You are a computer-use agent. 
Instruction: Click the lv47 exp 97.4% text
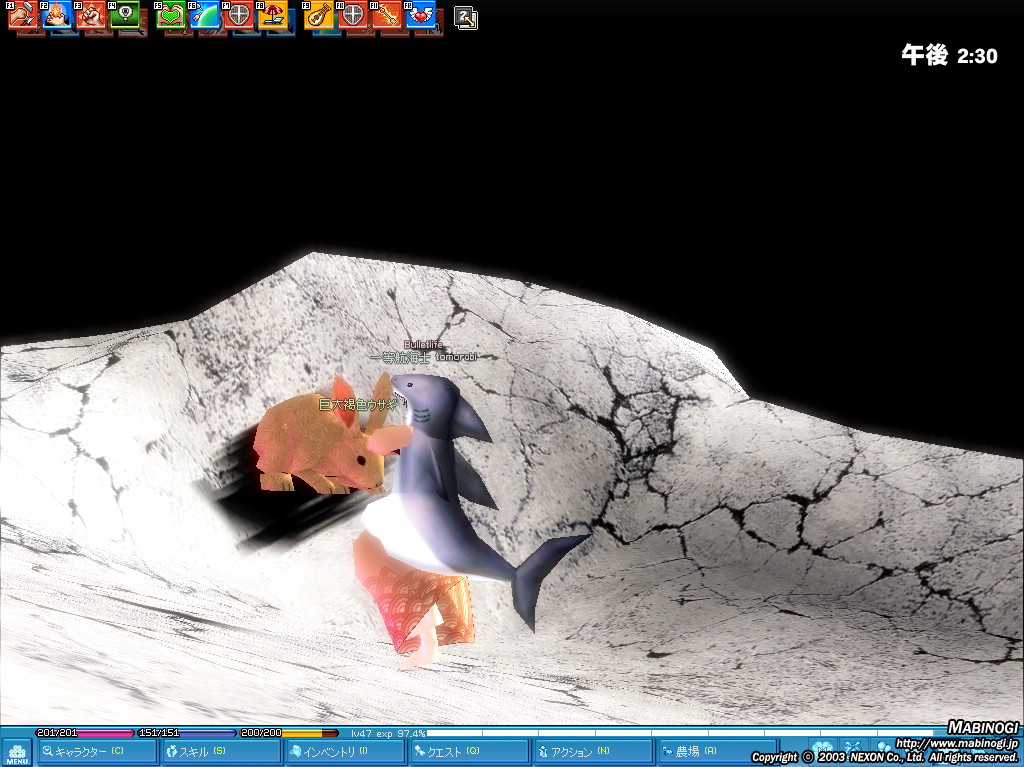tap(388, 734)
